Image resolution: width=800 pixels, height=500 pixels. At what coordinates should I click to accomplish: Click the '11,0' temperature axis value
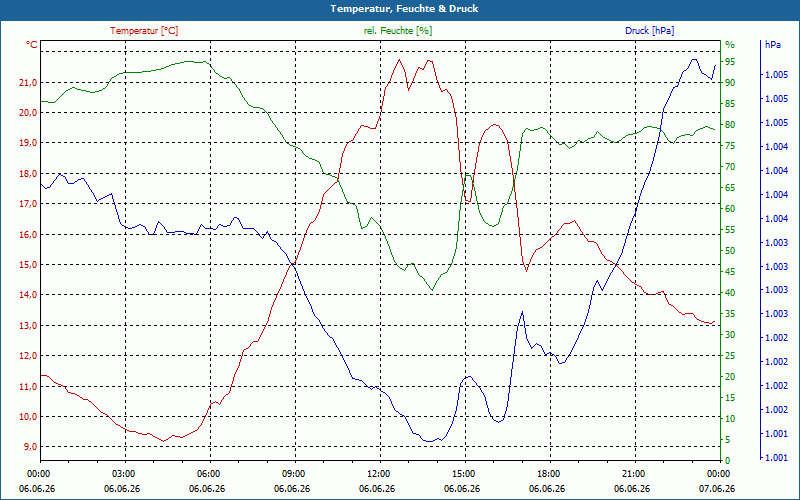[x=28, y=386]
